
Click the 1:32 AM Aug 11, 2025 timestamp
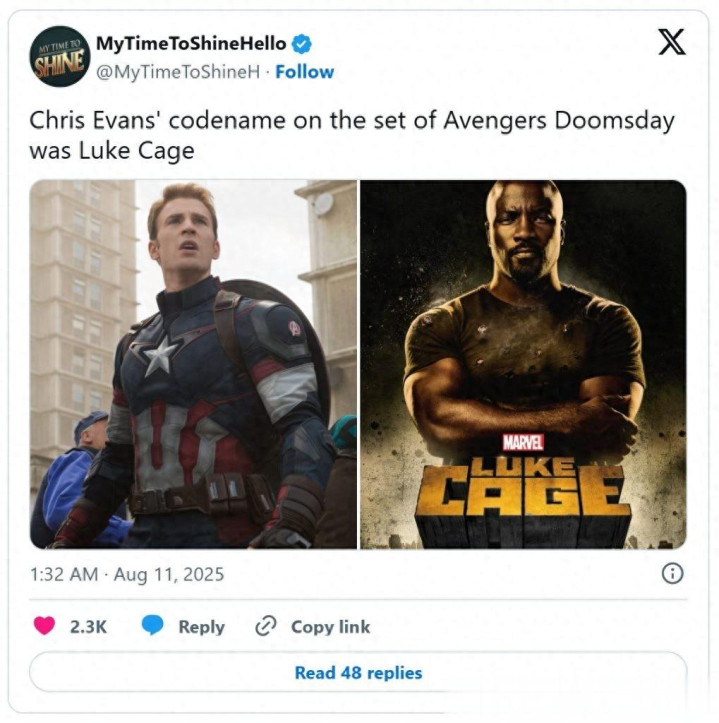pyautogui.click(x=127, y=575)
